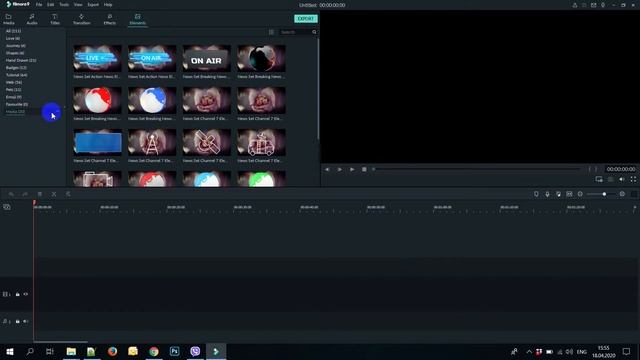The image size is (640, 360).
Task: Open the Transition tab
Action: point(81,19)
